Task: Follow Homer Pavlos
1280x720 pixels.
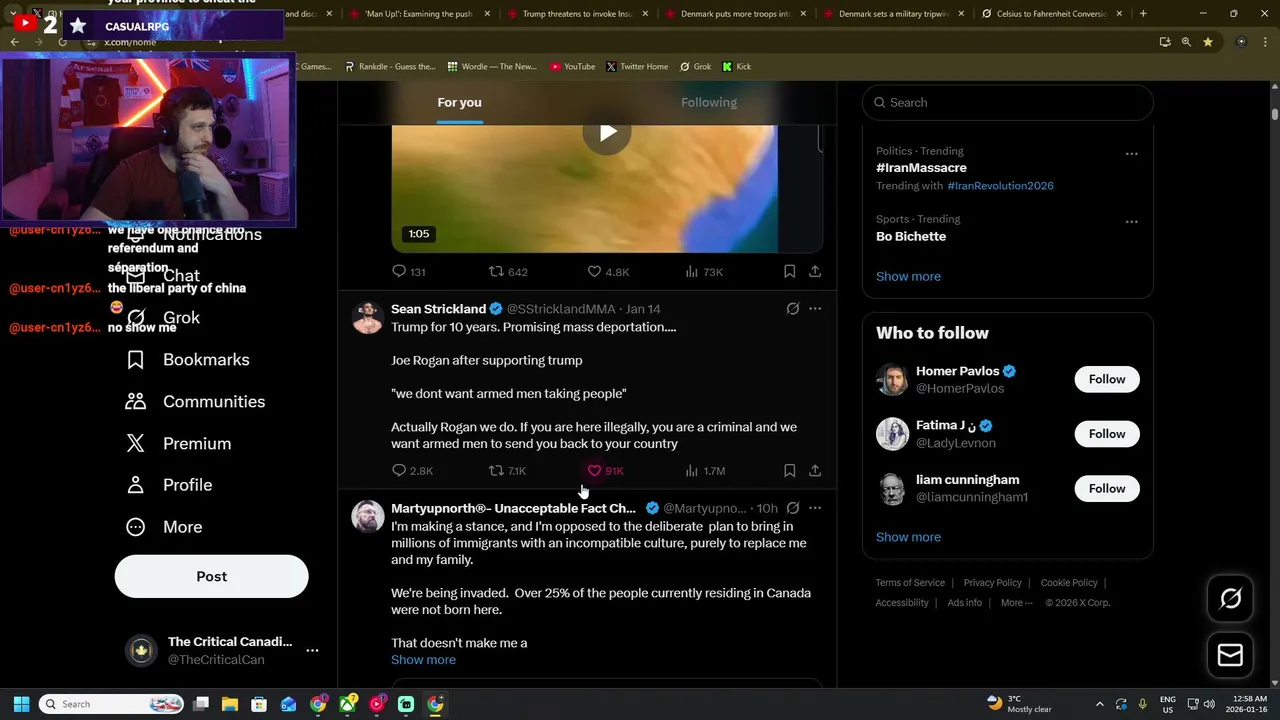Action: (x=1107, y=380)
